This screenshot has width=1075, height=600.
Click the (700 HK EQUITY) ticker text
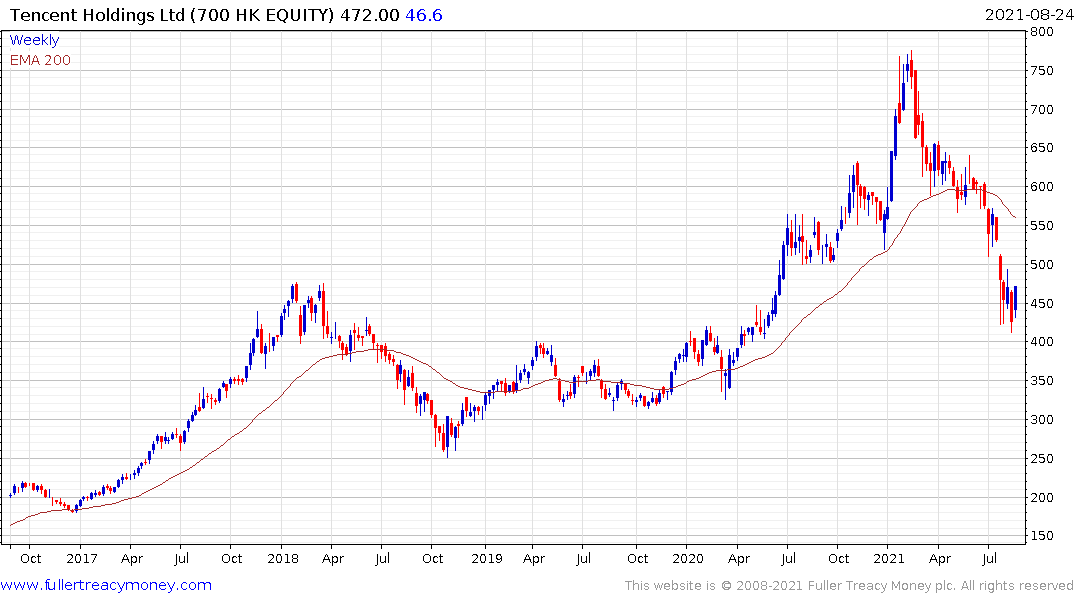click(262, 15)
